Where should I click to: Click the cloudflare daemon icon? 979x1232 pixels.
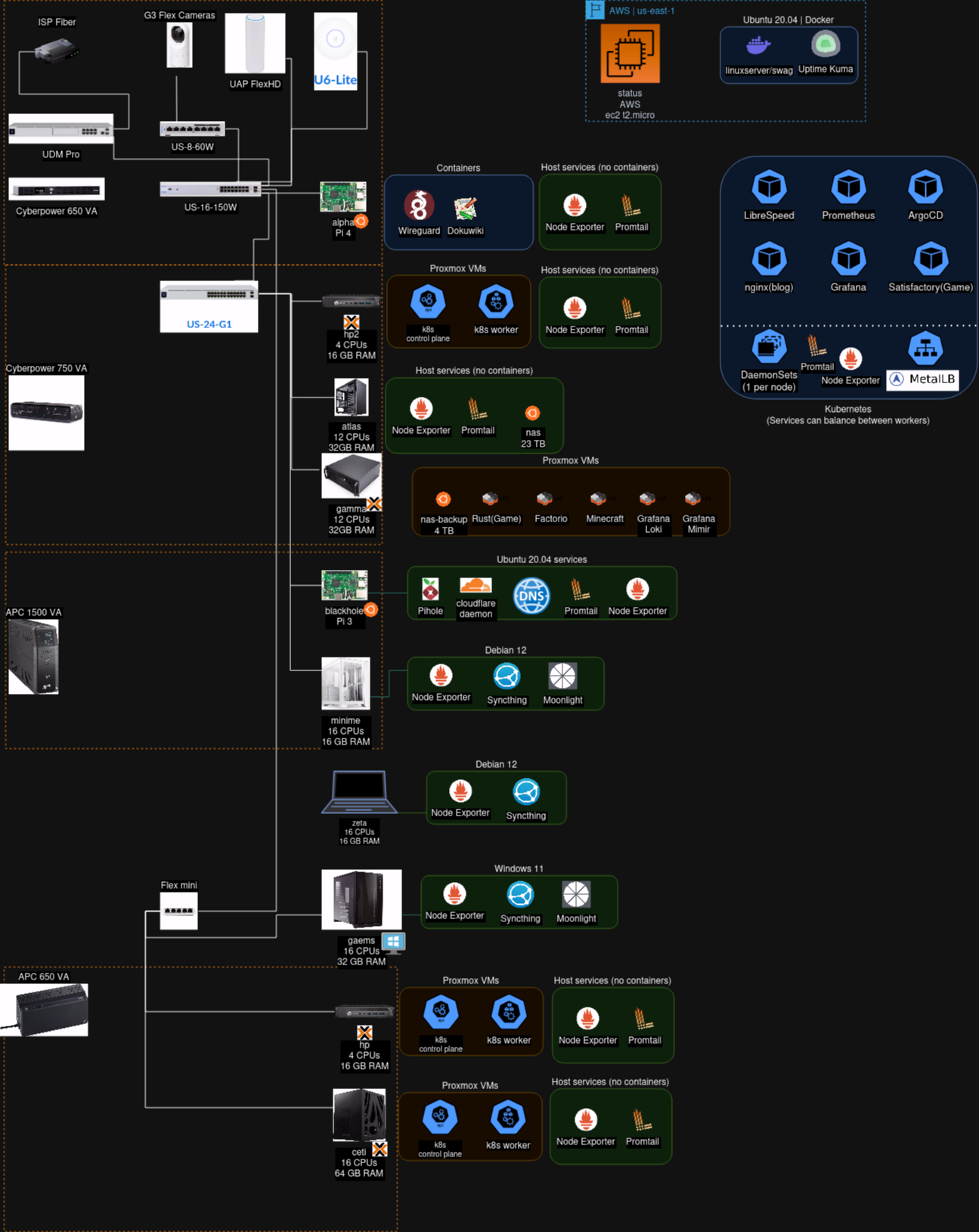click(476, 586)
